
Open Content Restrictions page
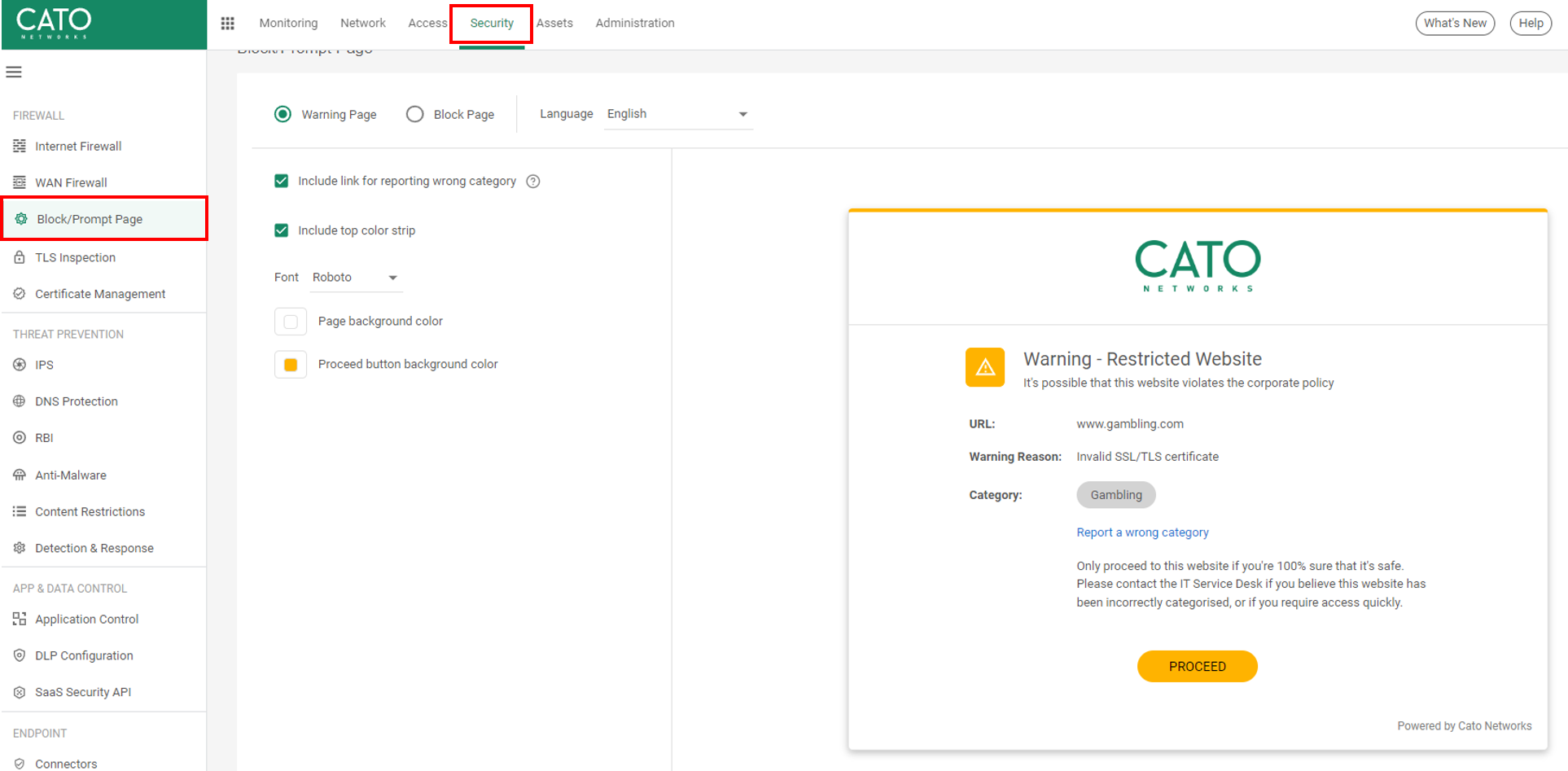(90, 511)
